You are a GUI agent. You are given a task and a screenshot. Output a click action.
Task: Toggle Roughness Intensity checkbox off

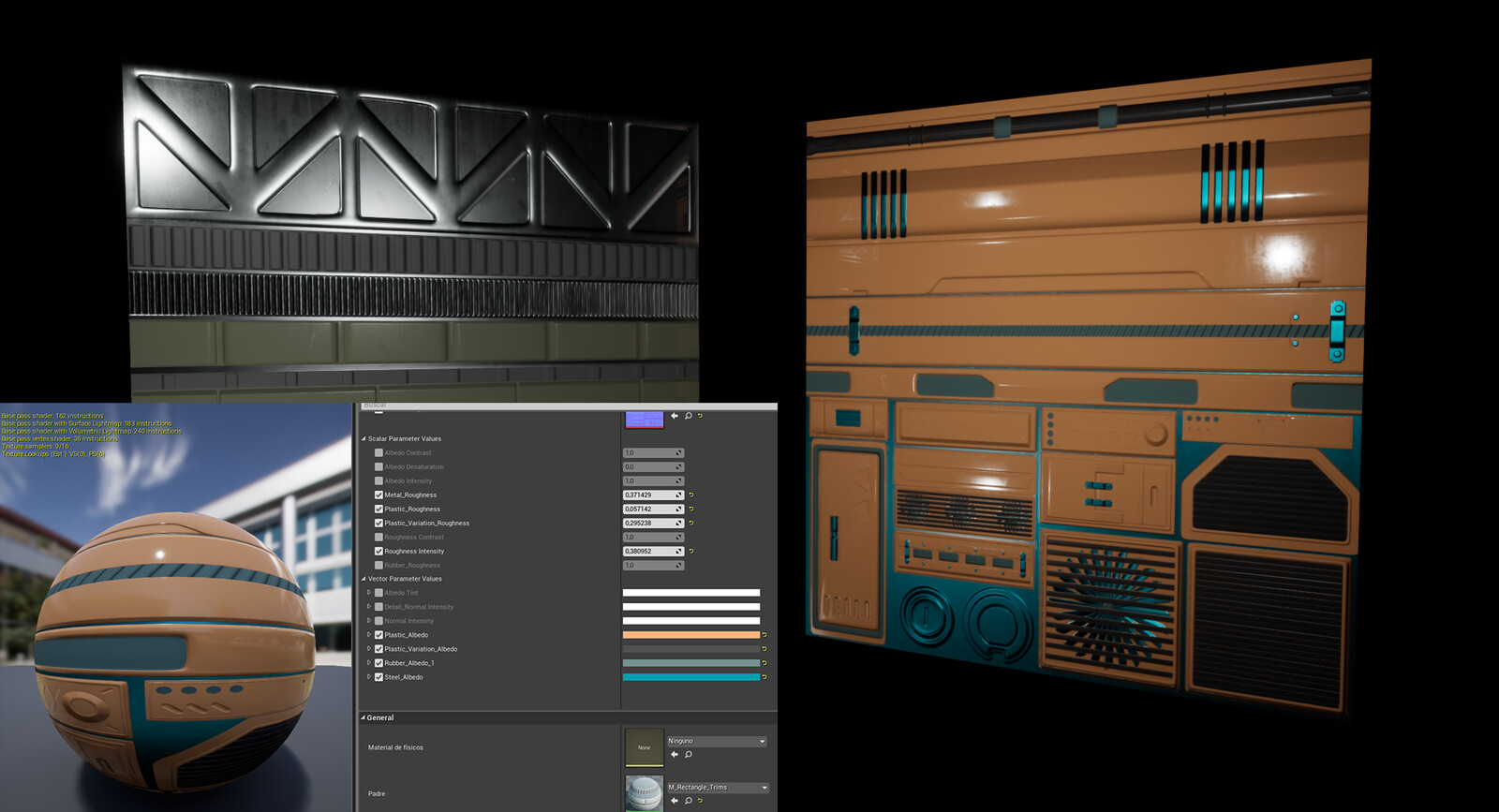pyautogui.click(x=378, y=551)
